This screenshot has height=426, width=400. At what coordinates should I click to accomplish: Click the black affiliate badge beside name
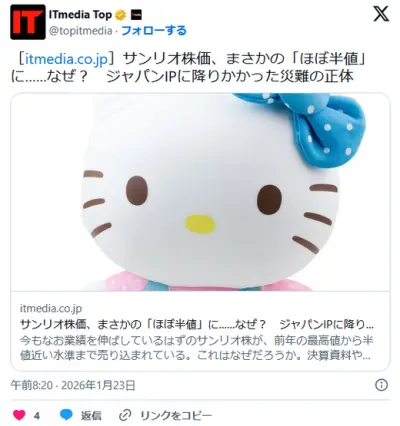[x=137, y=15]
